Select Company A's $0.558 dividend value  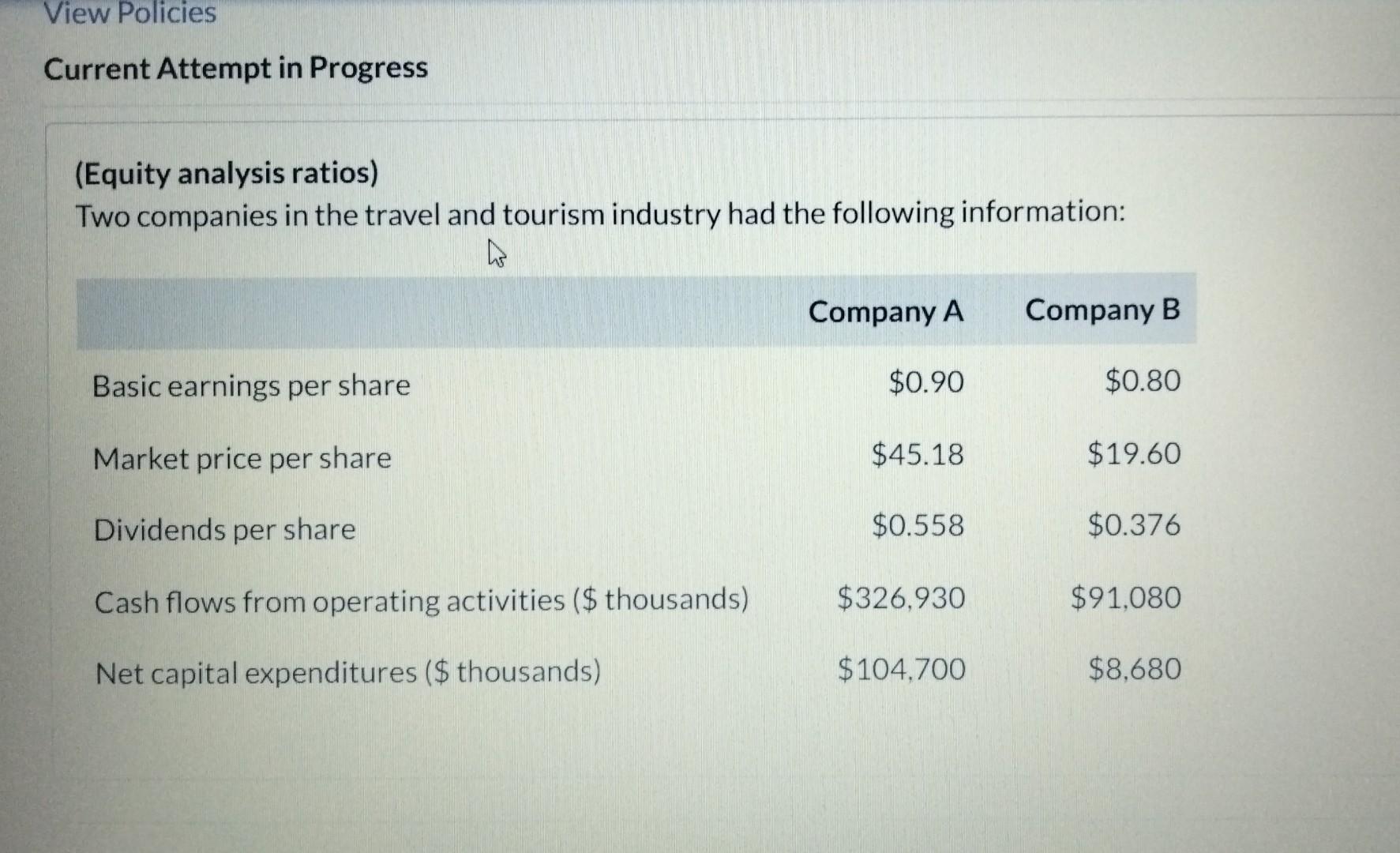(917, 527)
